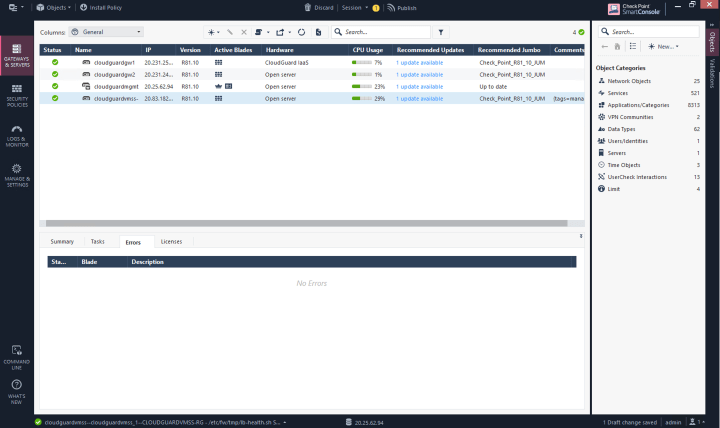
Task: Click the New gateway star icon
Action: pos(211,32)
